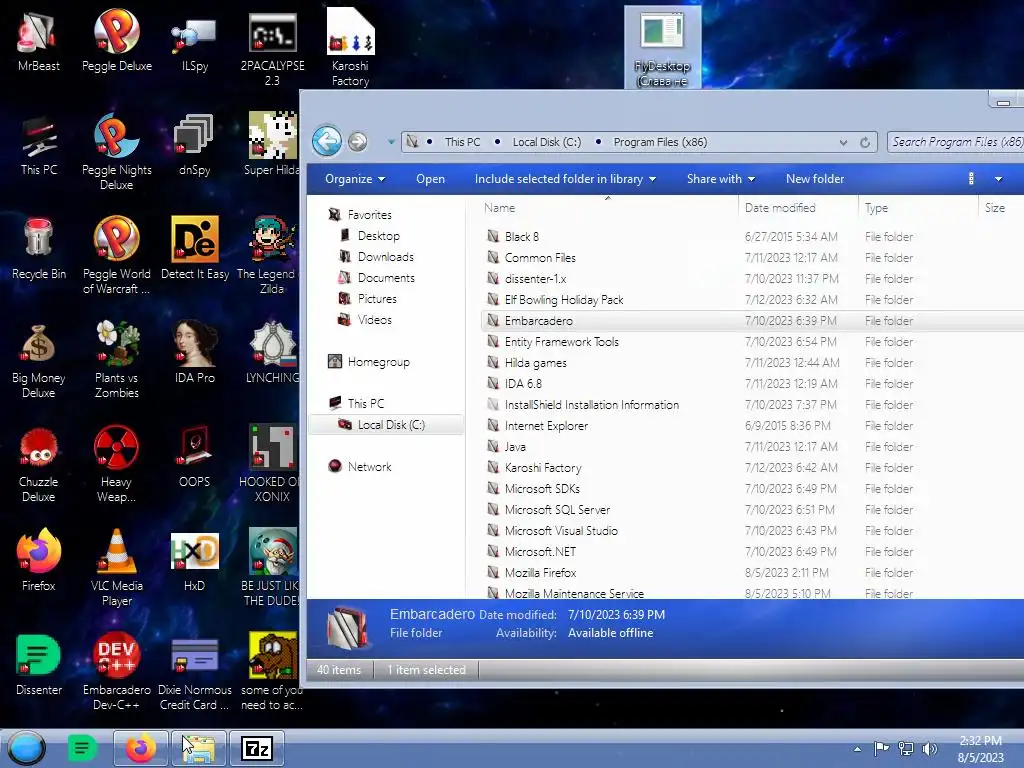Select the Recycle Bin icon
The image size is (1024, 768).
39,249
